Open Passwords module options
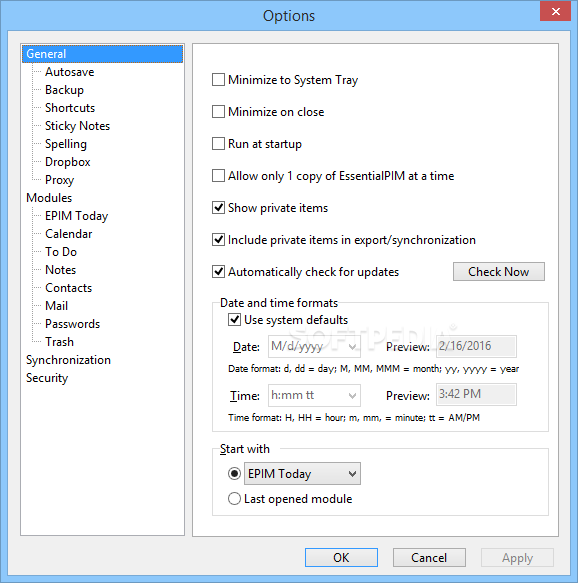578x583 pixels. pos(72,324)
